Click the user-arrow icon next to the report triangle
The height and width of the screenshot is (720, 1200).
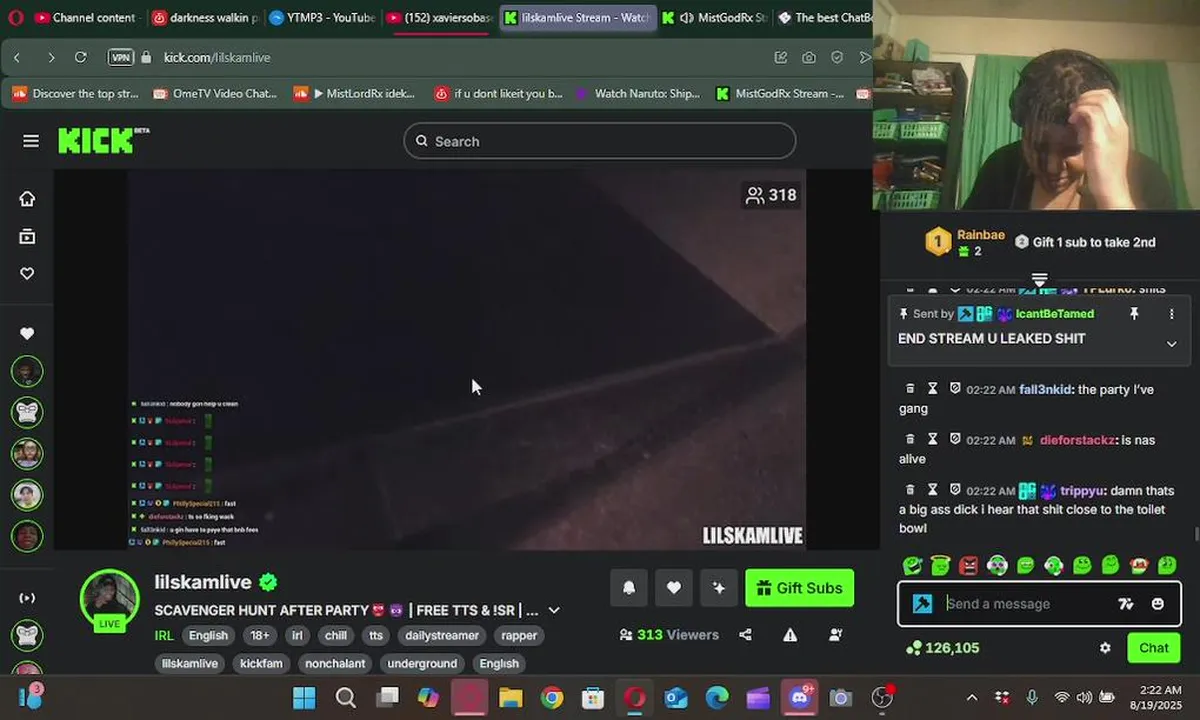tap(836, 634)
